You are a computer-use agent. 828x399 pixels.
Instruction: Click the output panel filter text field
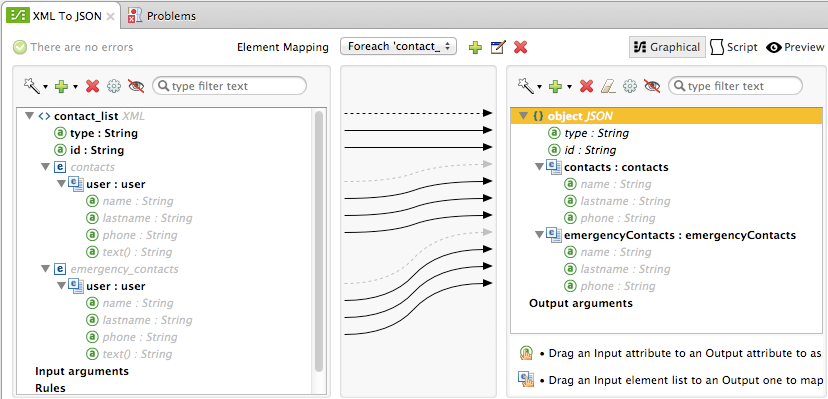coord(735,86)
